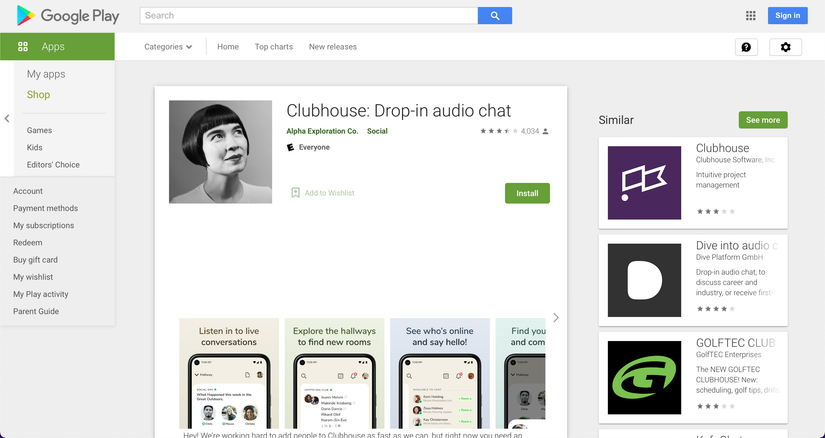Image resolution: width=825 pixels, height=438 pixels.
Task: Open 'See who's online' screenshot
Action: click(440, 373)
